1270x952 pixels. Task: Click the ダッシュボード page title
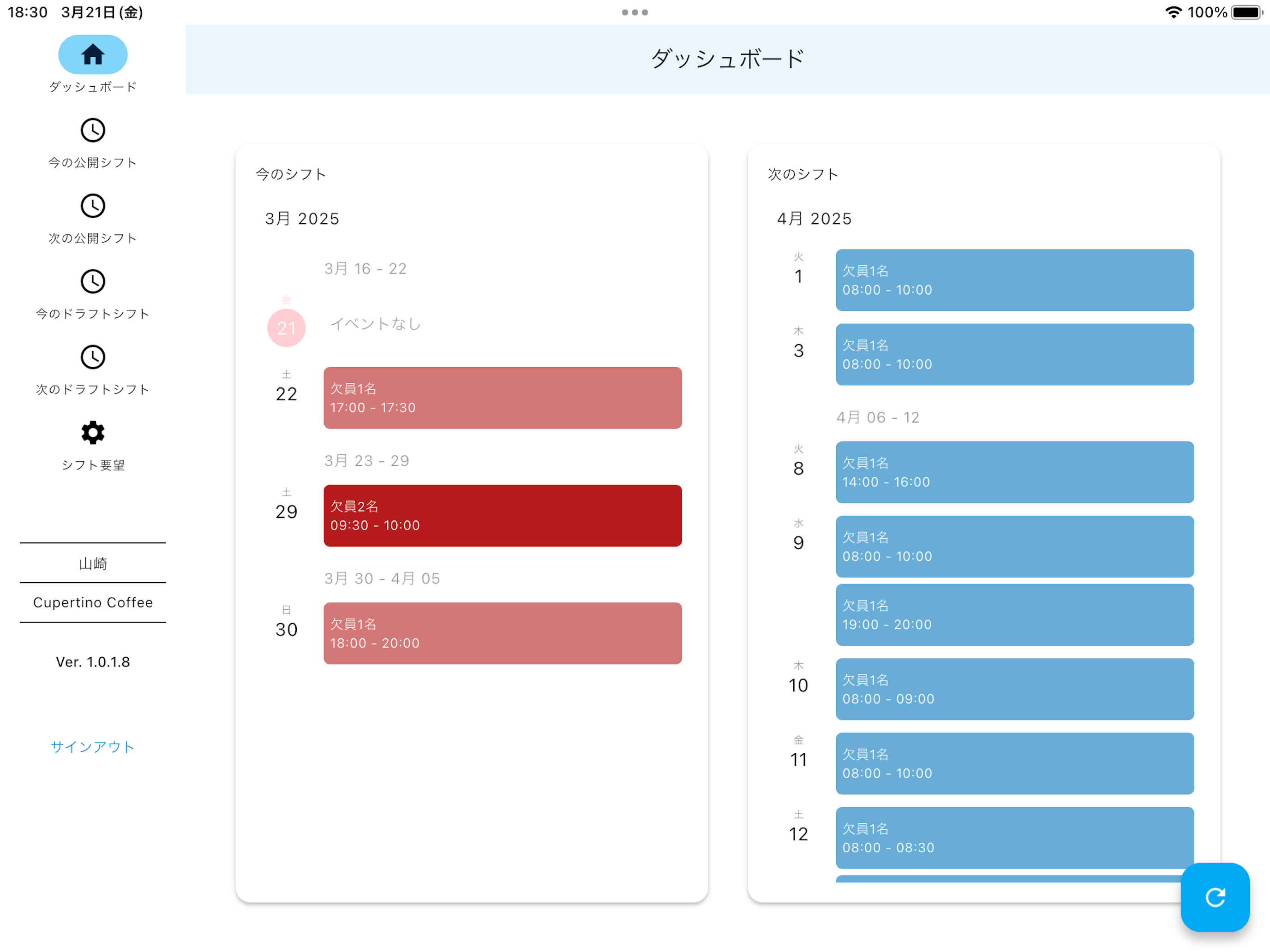click(x=727, y=59)
